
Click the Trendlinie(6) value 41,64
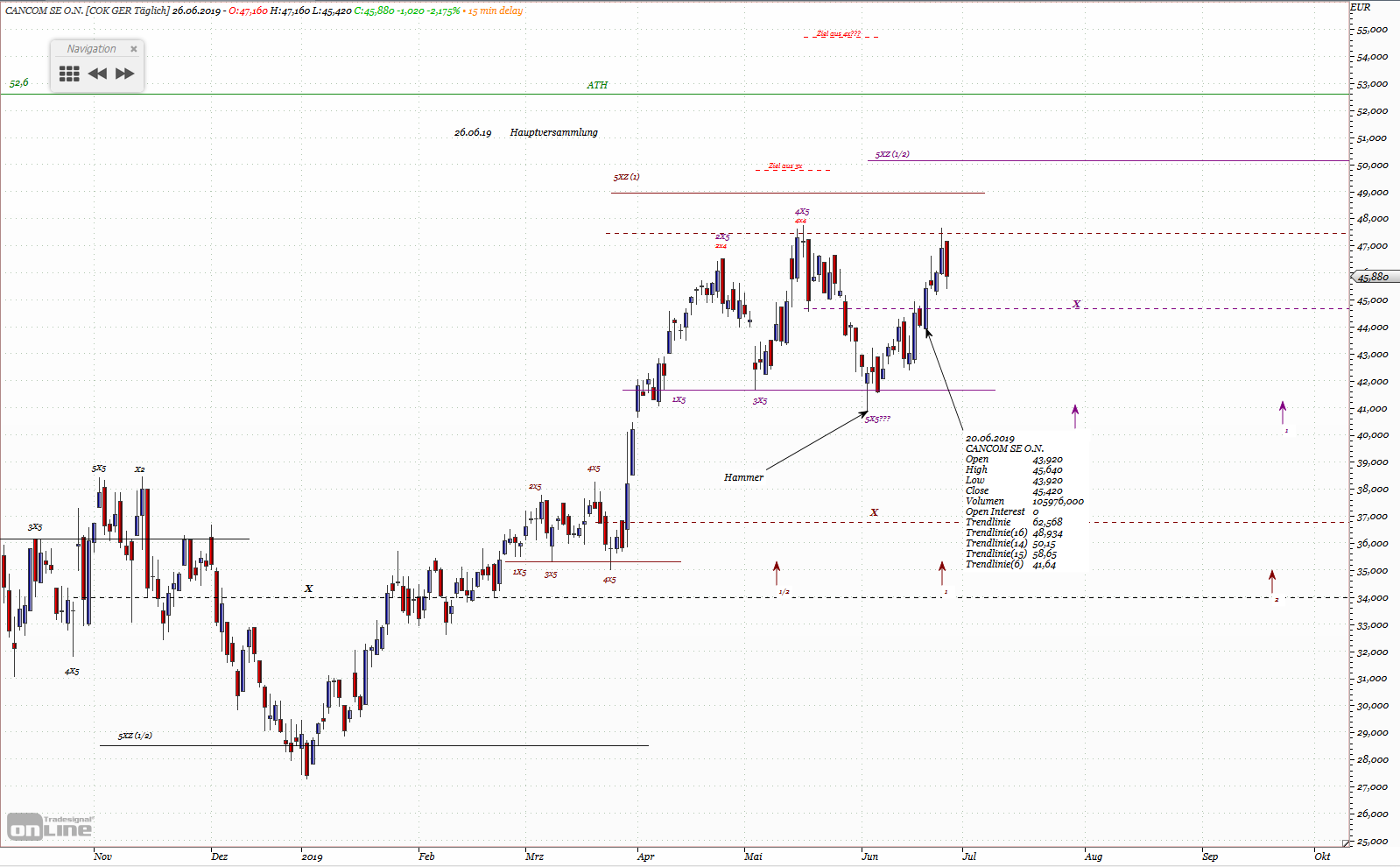coord(1044,564)
